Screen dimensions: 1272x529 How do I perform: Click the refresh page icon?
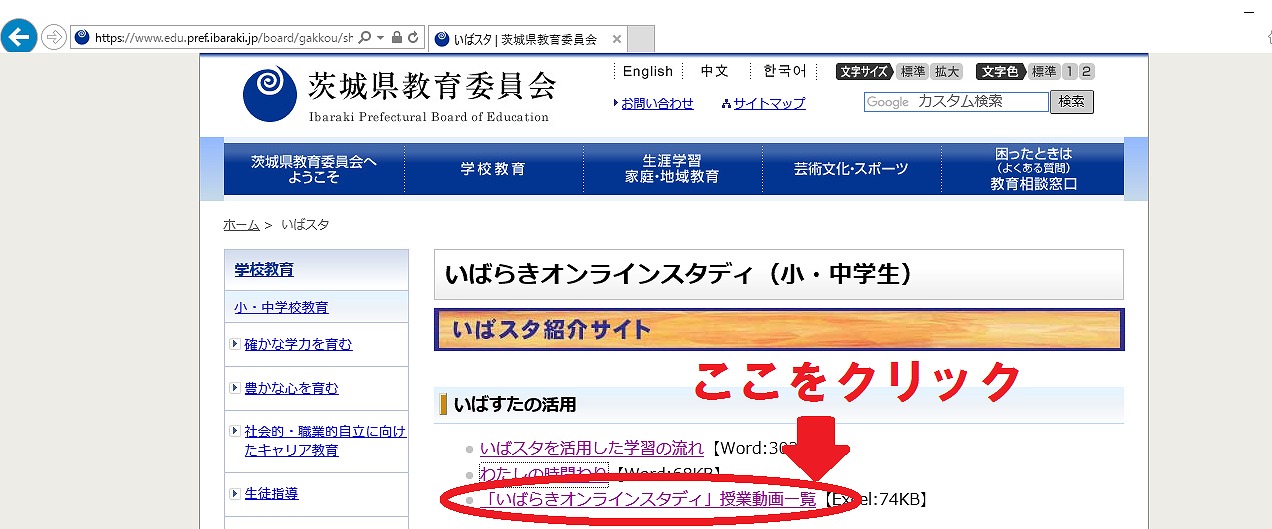pos(413,37)
